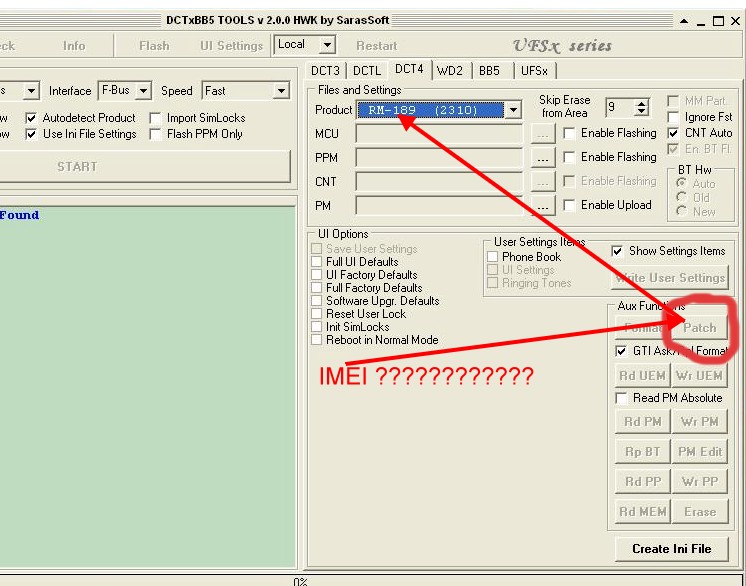This screenshot has width=746, height=586.
Task: Check UI Factory Defaults
Action: [x=316, y=275]
